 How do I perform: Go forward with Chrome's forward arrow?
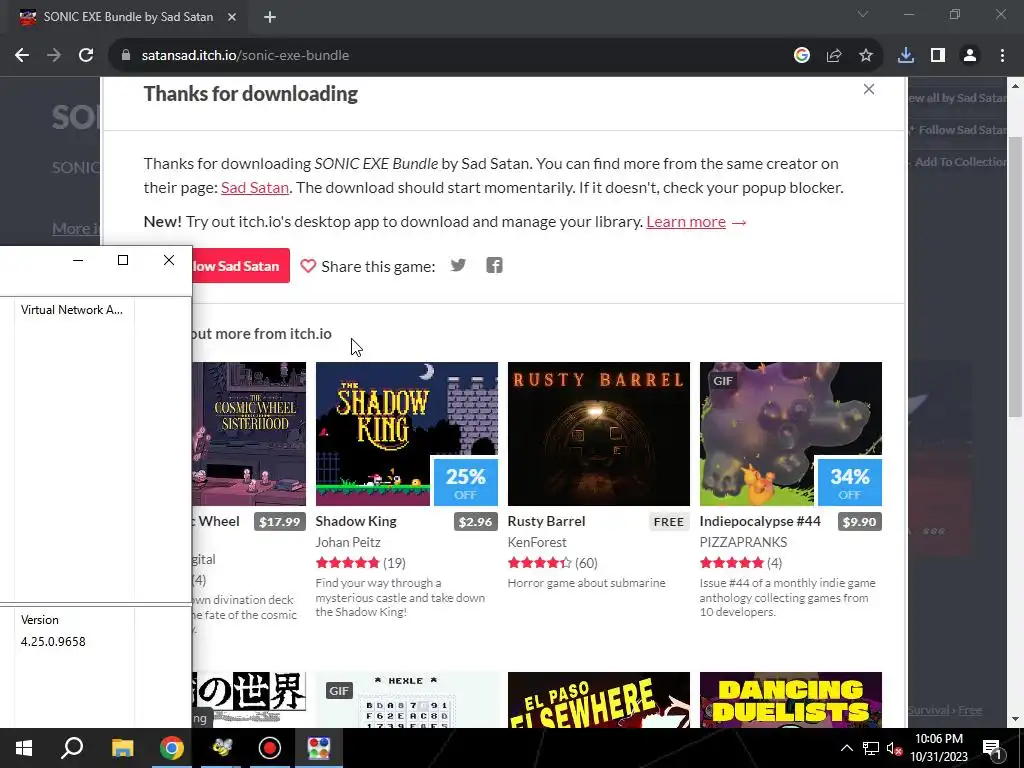point(54,56)
